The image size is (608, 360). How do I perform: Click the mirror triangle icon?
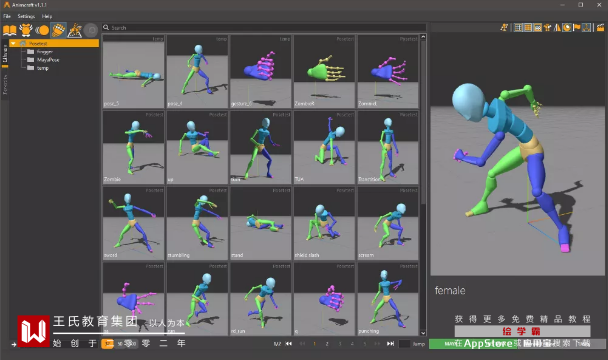coord(557,27)
